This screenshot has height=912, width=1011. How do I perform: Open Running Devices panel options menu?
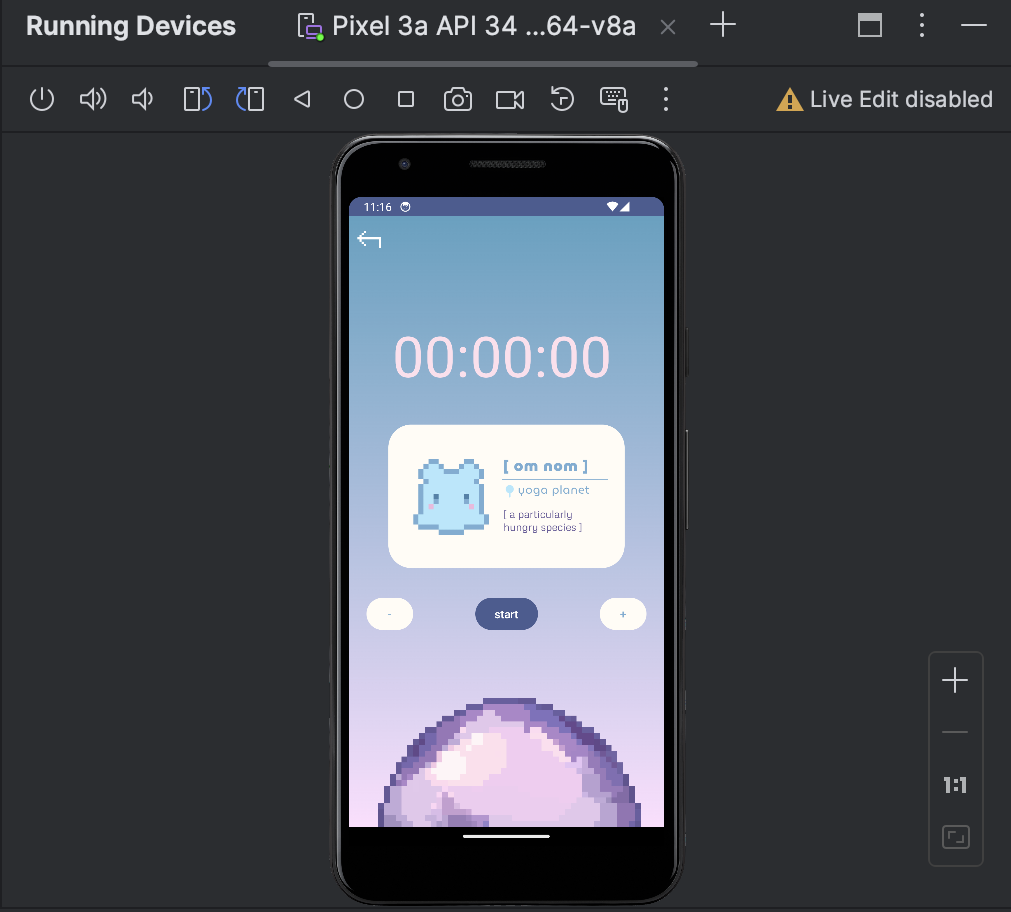(x=922, y=25)
